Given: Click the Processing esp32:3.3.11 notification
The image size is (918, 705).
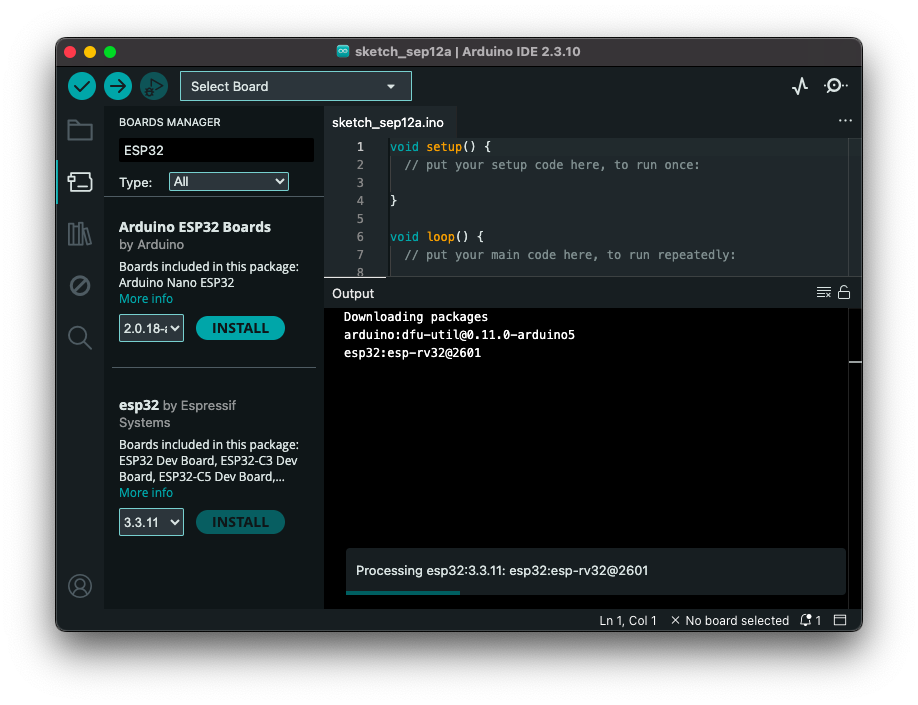Looking at the screenshot, I should pyautogui.click(x=595, y=570).
